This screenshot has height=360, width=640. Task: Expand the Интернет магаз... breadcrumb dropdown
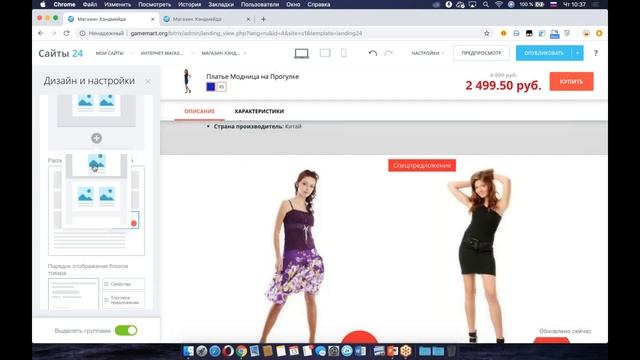point(192,53)
